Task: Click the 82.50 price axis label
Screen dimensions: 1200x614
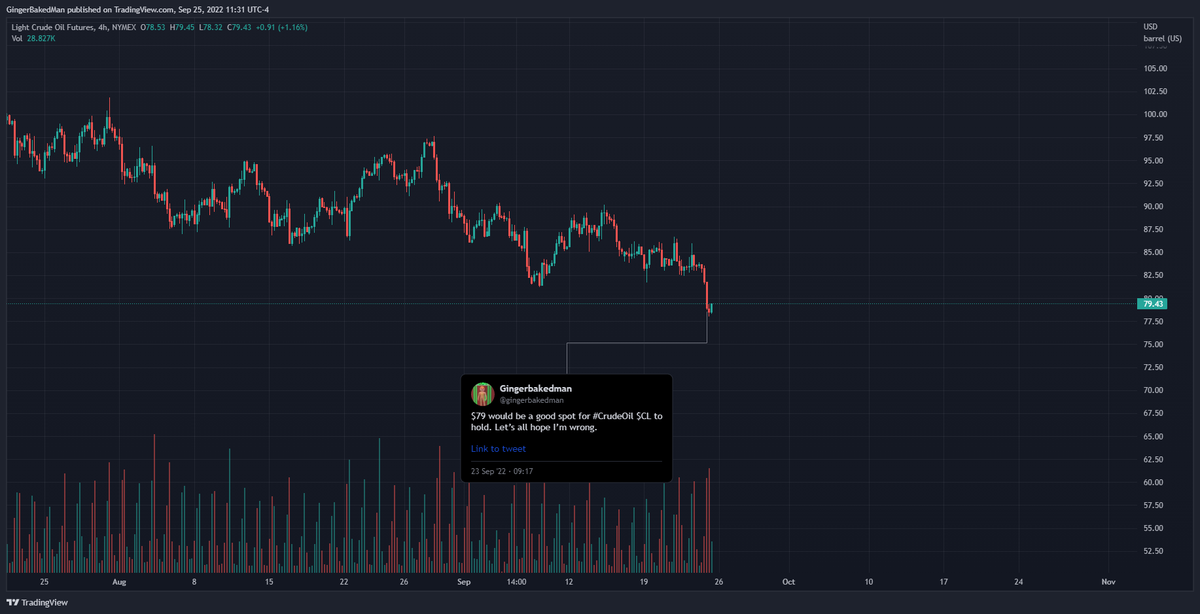Action: [x=1153, y=275]
